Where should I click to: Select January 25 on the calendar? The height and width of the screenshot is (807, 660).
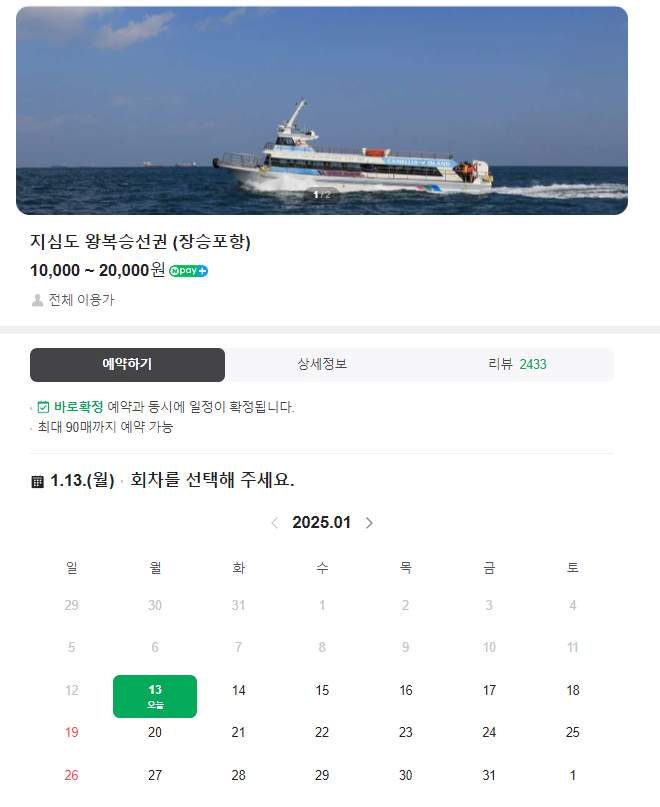[x=572, y=732]
